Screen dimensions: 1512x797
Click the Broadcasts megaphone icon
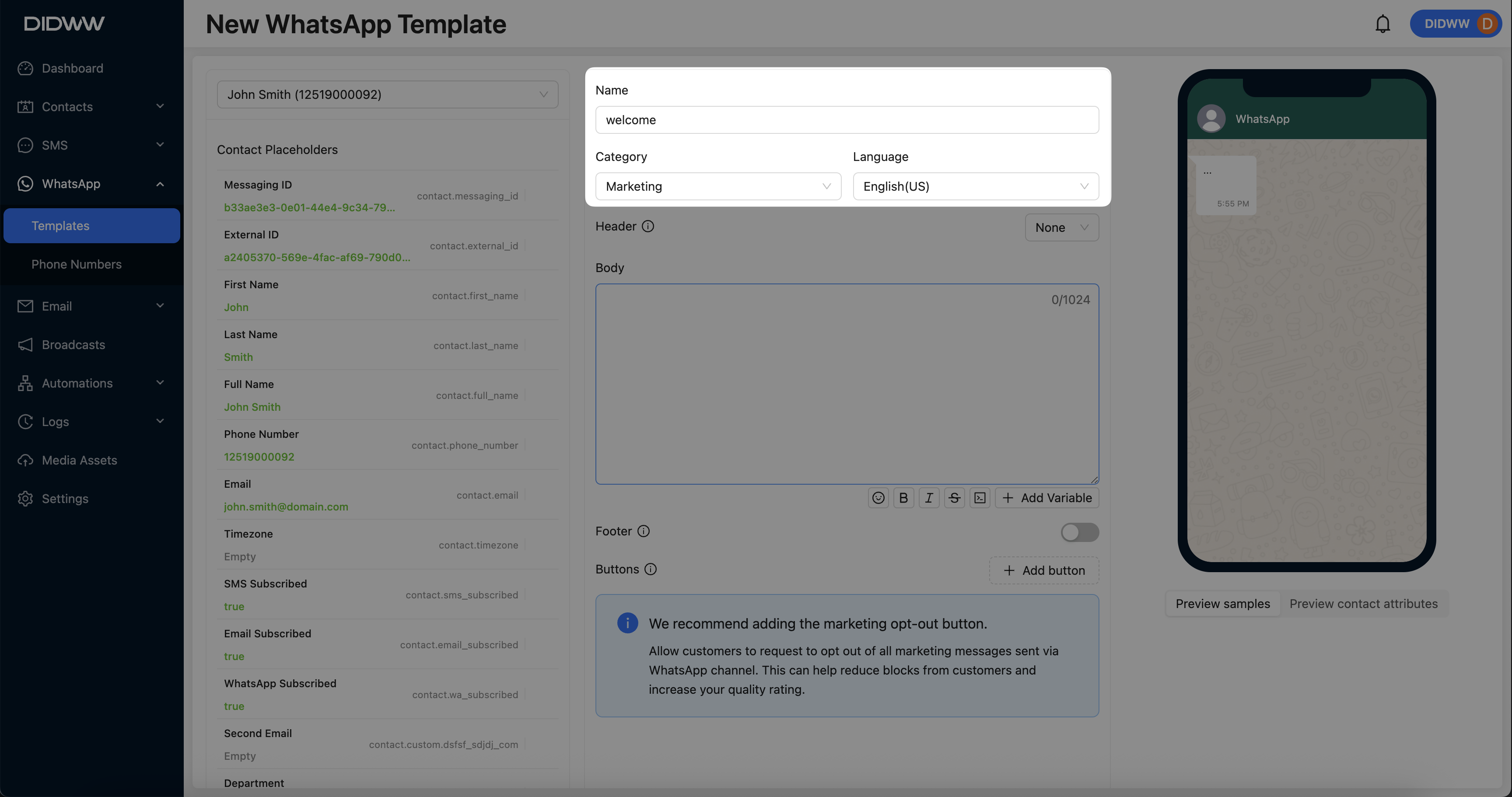[x=25, y=345]
